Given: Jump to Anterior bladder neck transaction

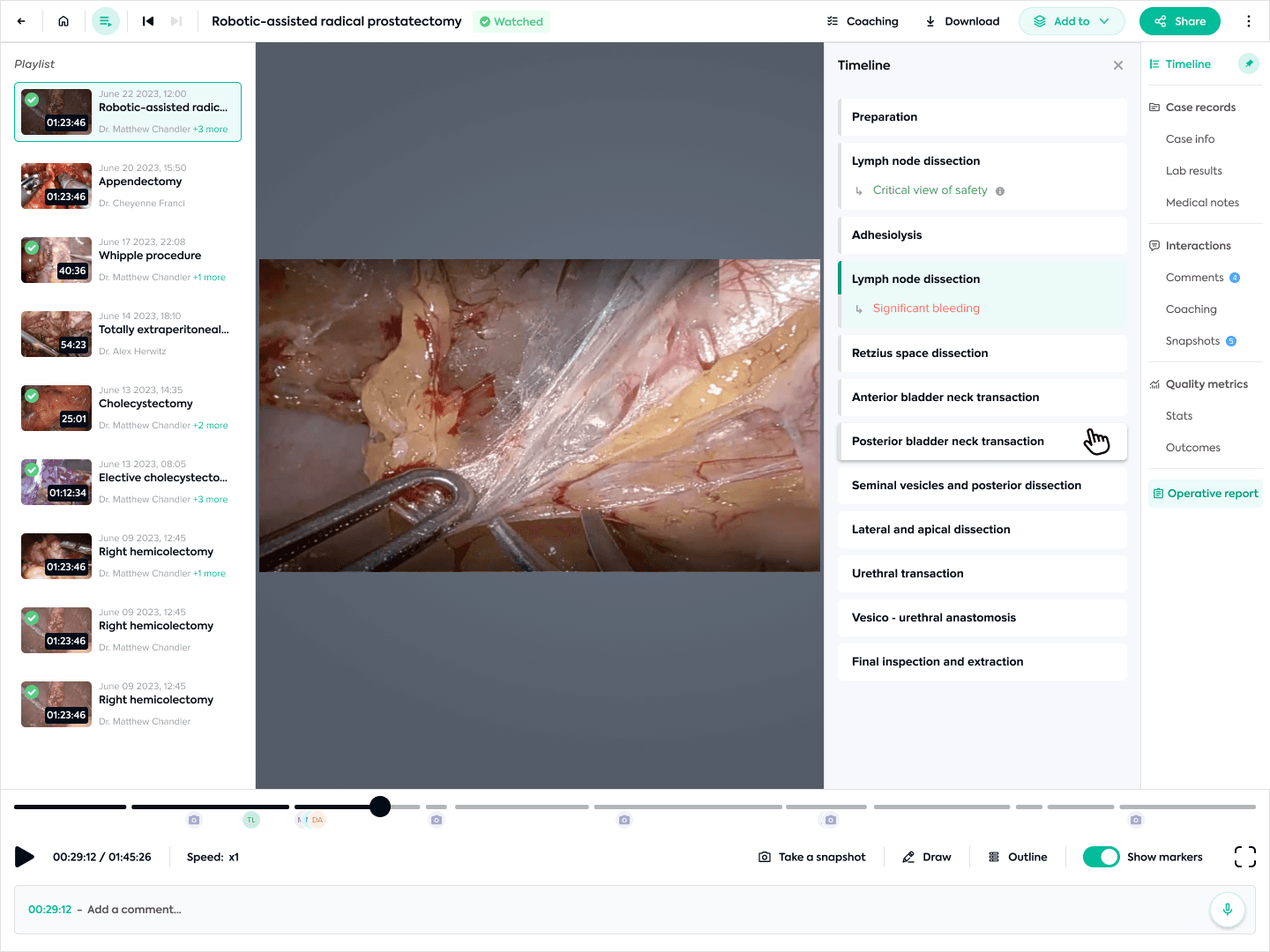Looking at the screenshot, I should coord(982,398).
